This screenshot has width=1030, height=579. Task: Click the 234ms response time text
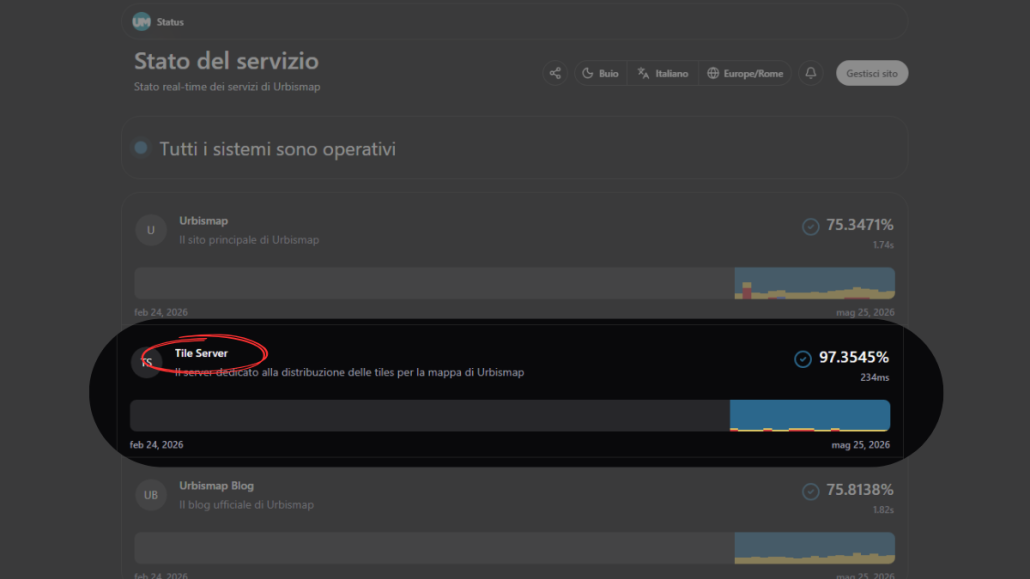[x=875, y=377]
